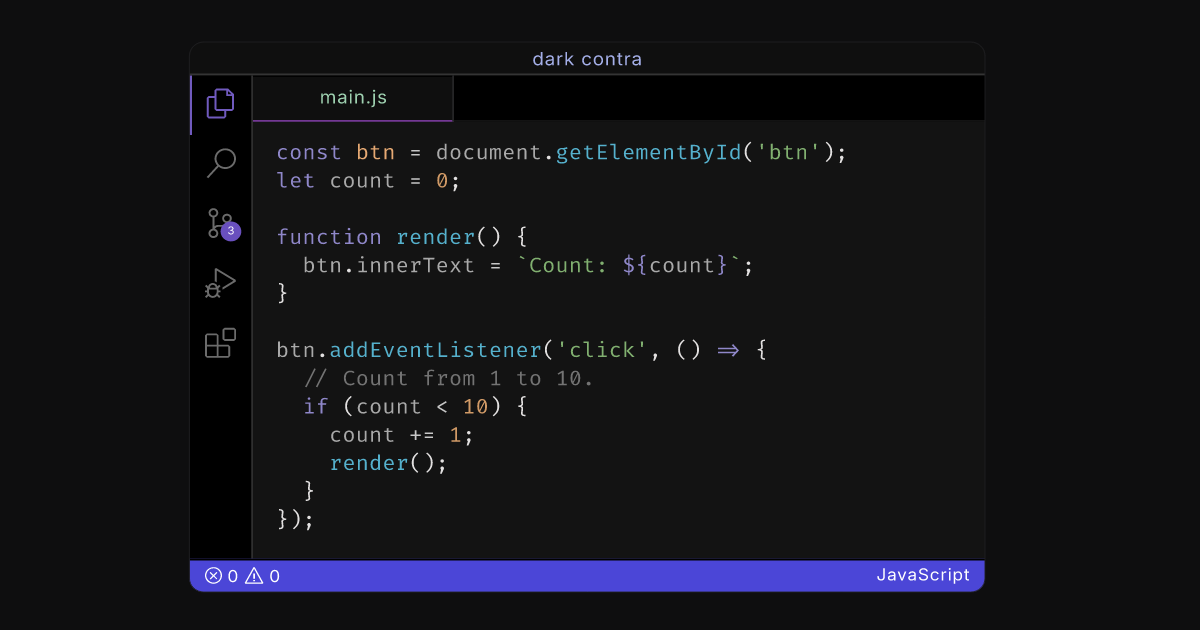Open the Search magnifier icon
The image size is (1200, 630).
pos(220,163)
